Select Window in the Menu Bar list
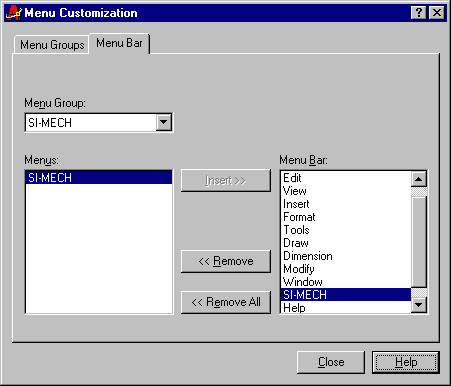This screenshot has height=386, width=451. coord(346,282)
